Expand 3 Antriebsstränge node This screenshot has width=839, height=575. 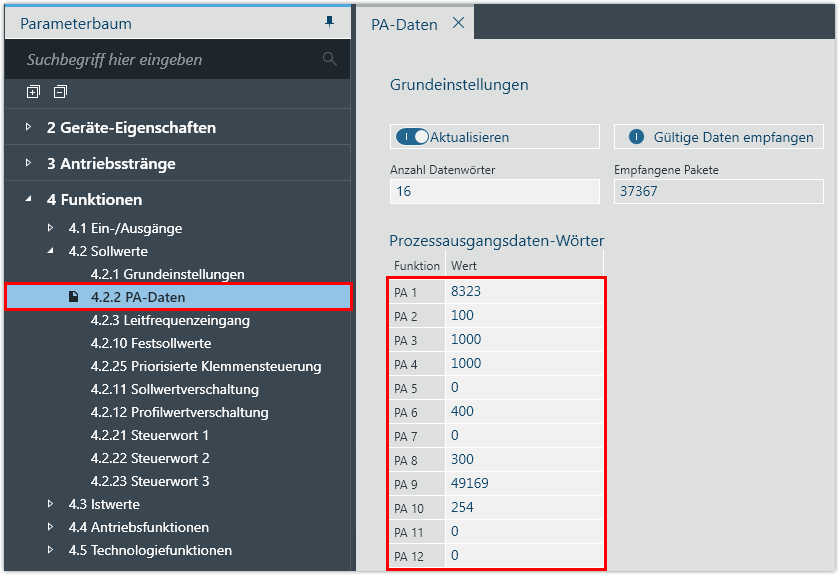(29, 164)
